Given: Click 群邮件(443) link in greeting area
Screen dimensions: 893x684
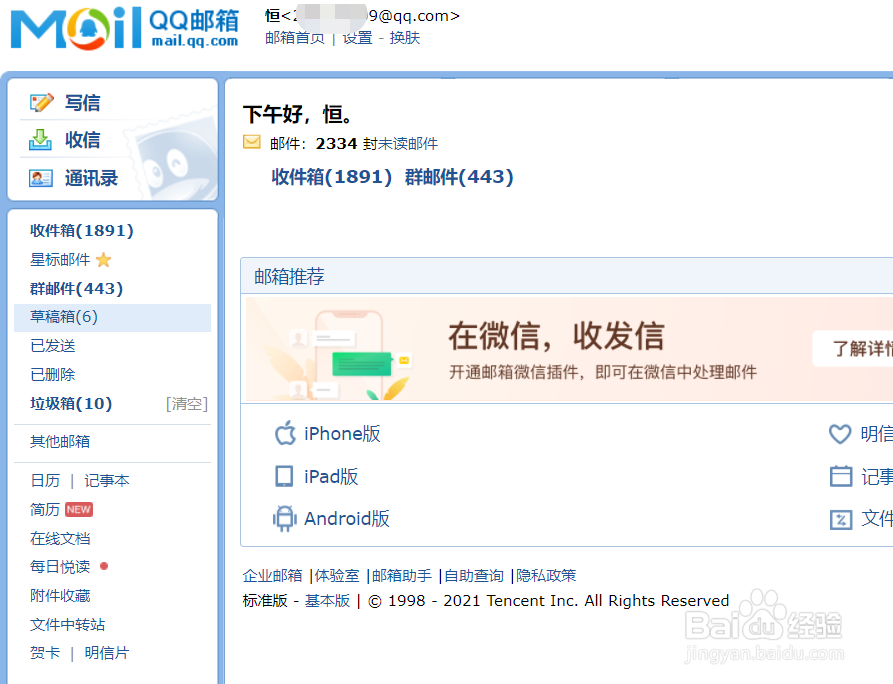Looking at the screenshot, I should click(459, 177).
